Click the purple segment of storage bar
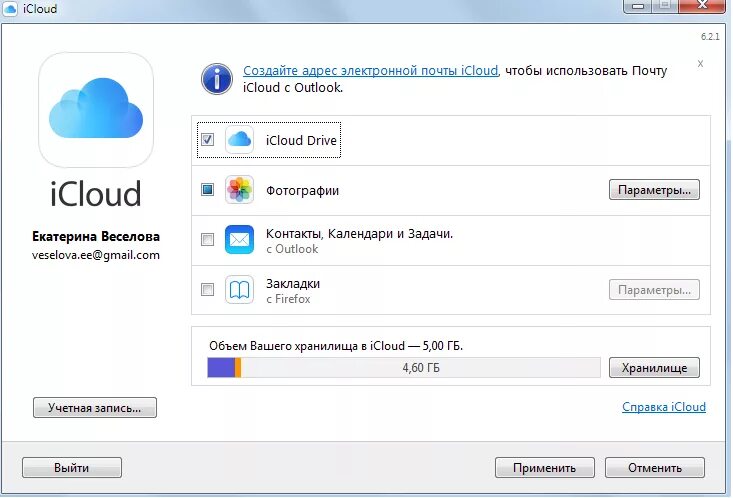The image size is (733, 498). [x=221, y=368]
